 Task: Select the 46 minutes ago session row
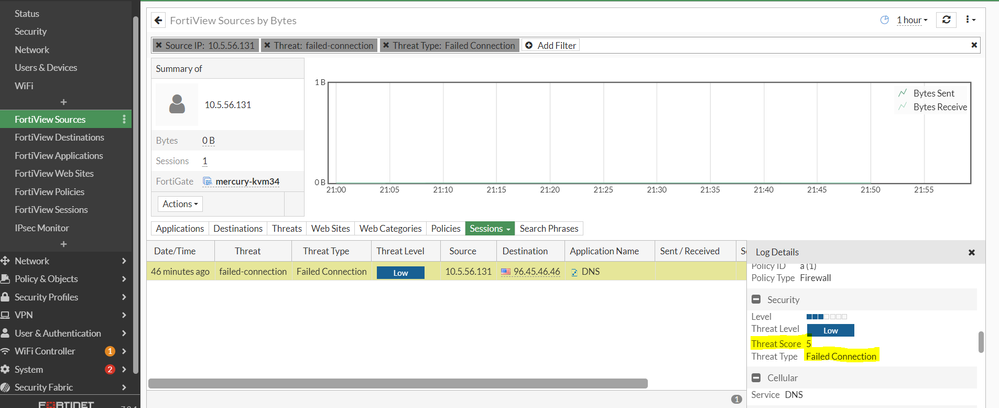click(446, 272)
